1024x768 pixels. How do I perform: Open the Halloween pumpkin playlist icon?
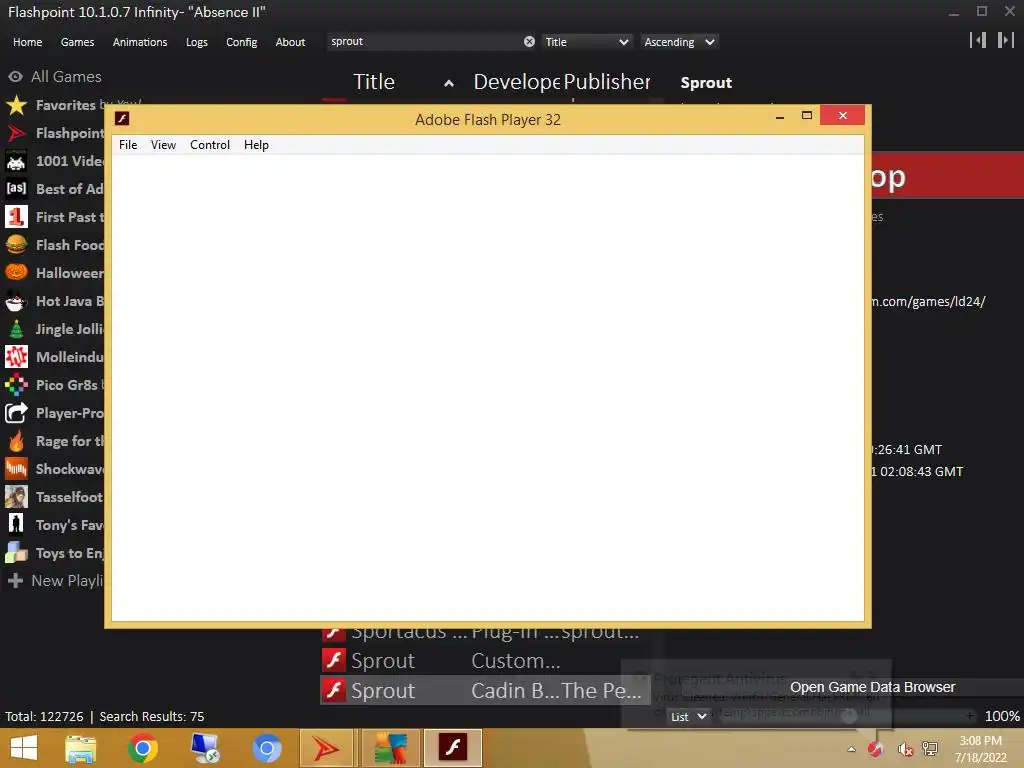[x=16, y=272]
